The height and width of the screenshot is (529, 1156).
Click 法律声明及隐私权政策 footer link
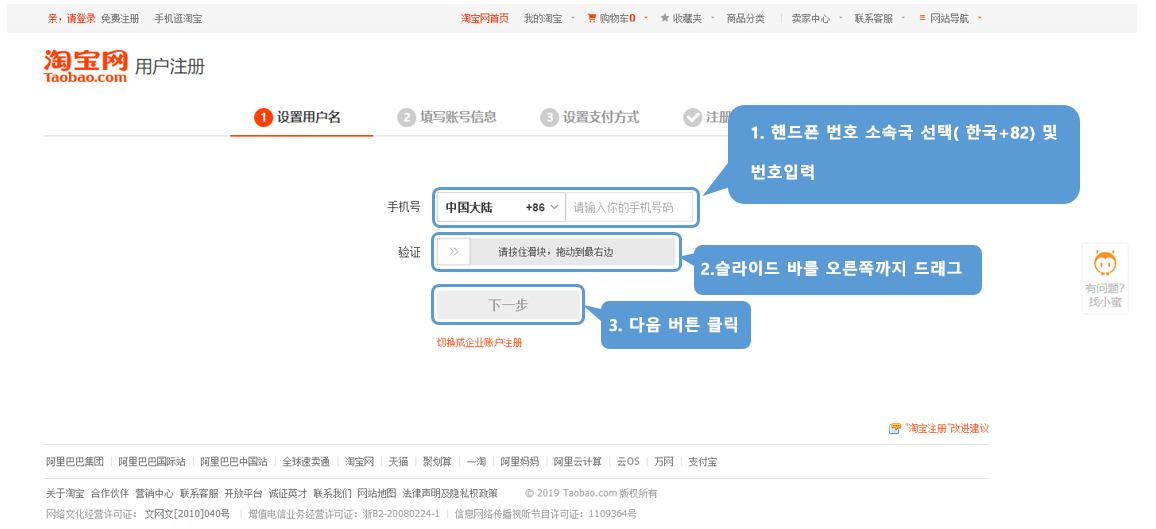pos(450,493)
